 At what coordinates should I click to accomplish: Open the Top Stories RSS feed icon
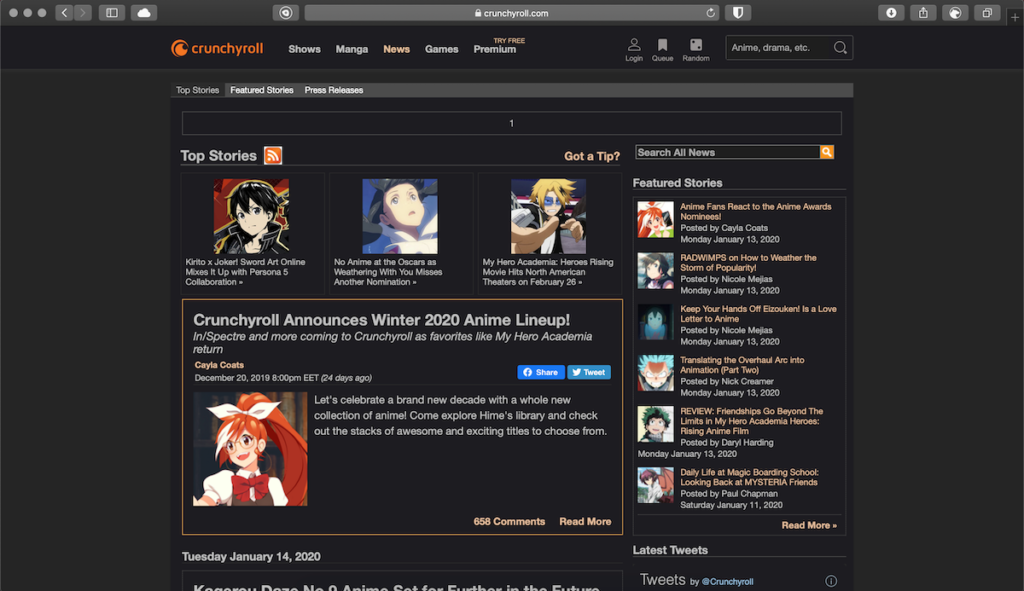(x=273, y=155)
